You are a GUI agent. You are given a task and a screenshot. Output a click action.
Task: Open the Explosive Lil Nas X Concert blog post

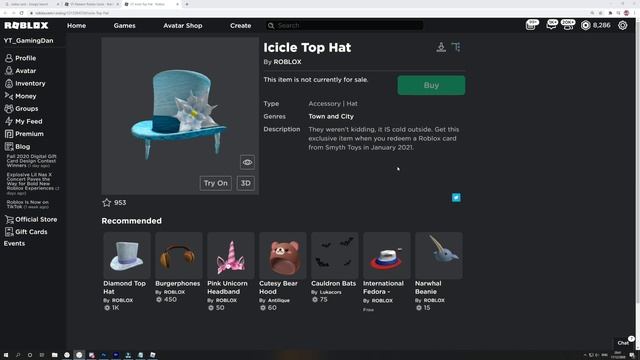(33, 184)
